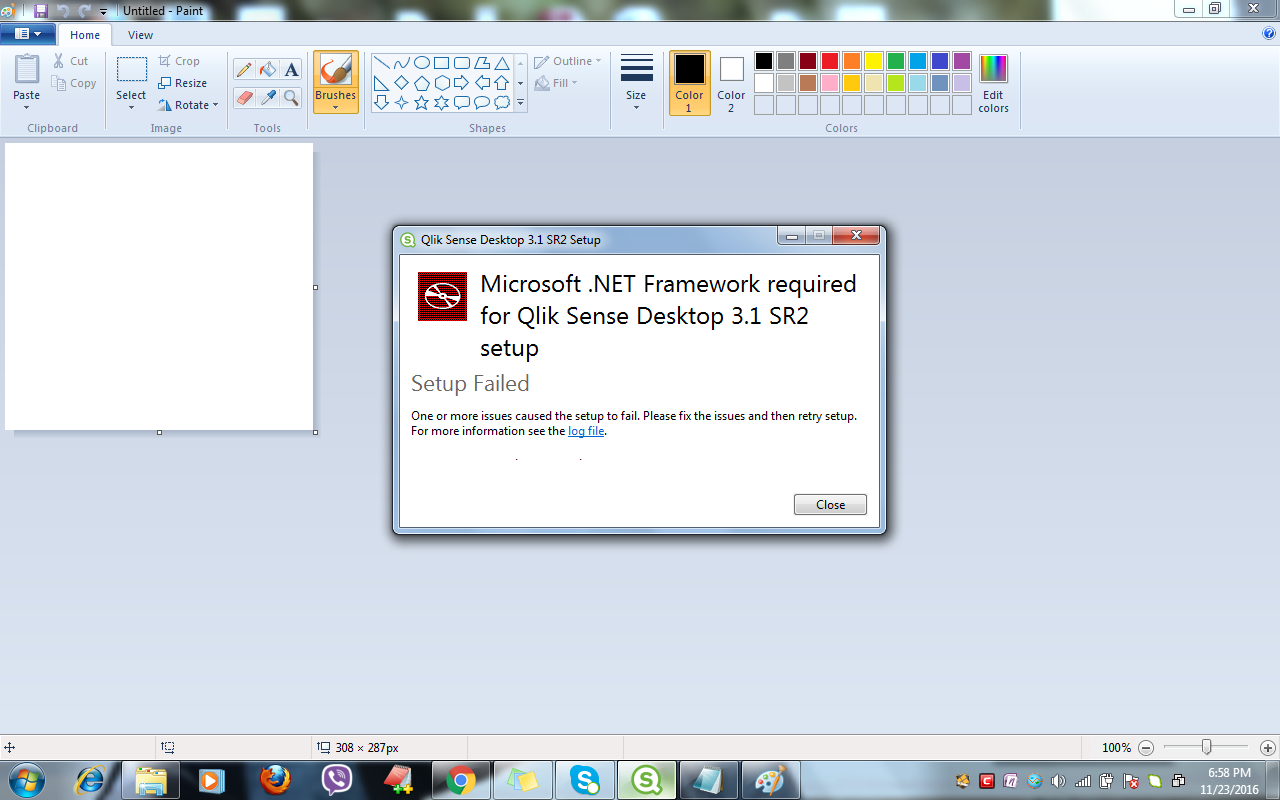Choose the Cloud callout shape
1280x800 pixels.
click(x=502, y=102)
